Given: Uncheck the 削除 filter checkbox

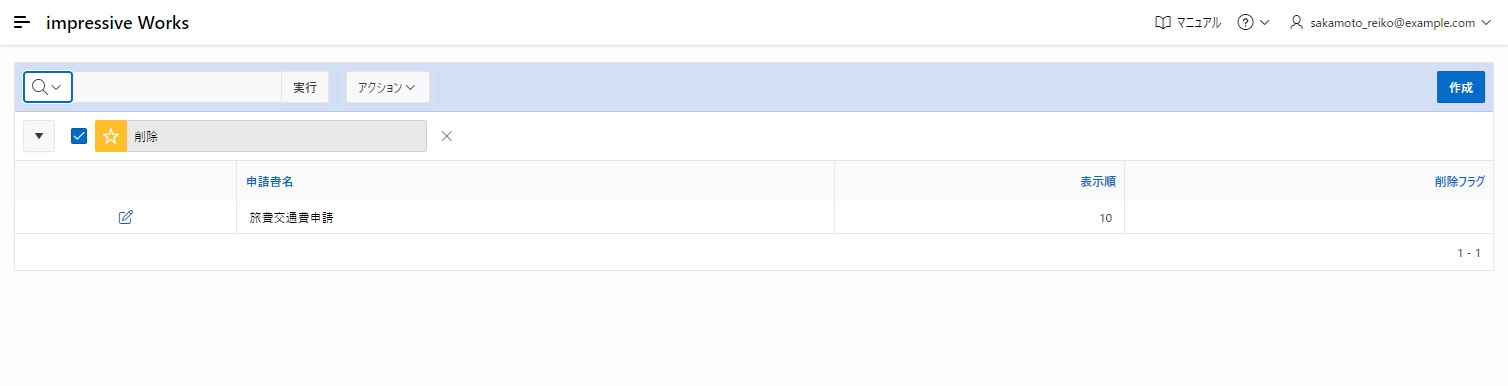Looking at the screenshot, I should (x=79, y=136).
